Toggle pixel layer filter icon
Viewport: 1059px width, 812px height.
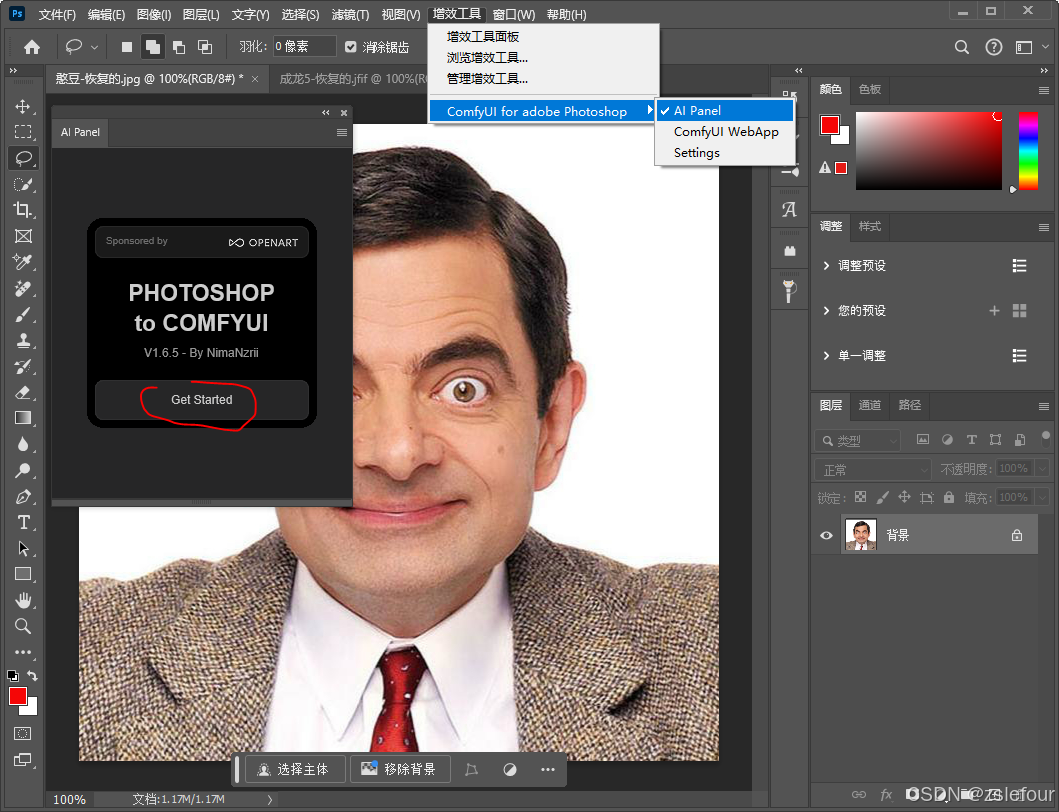923,440
